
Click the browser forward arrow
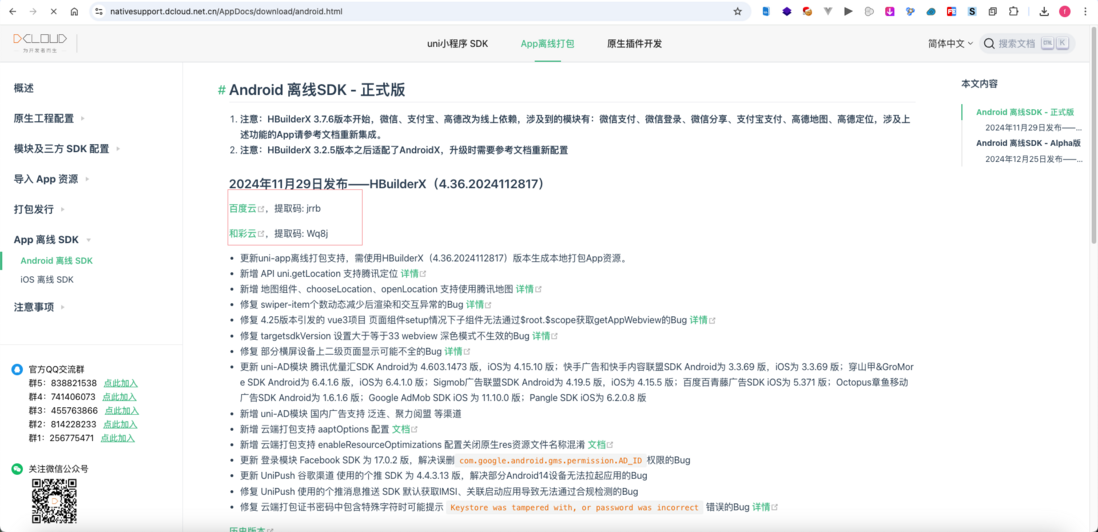click(x=35, y=12)
